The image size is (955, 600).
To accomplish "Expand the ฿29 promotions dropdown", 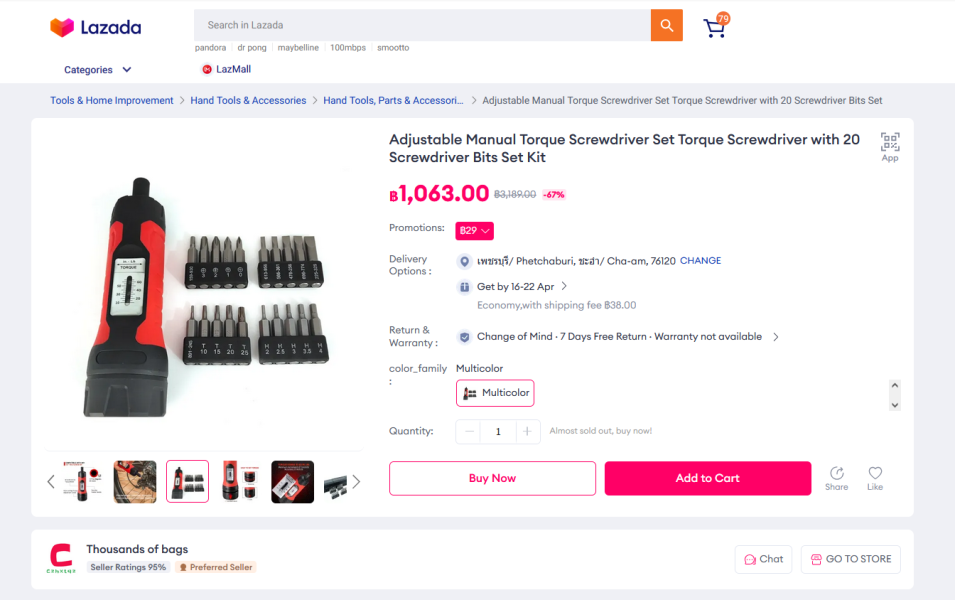I will (x=474, y=231).
